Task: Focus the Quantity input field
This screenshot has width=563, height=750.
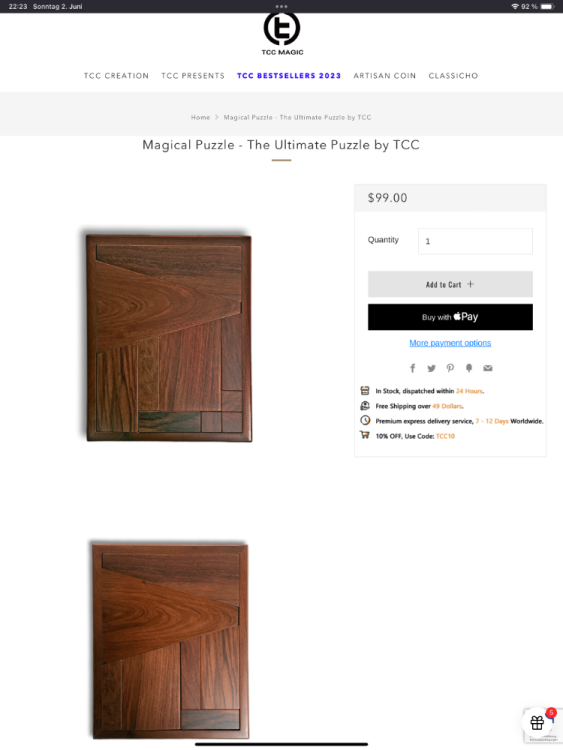Action: point(475,241)
